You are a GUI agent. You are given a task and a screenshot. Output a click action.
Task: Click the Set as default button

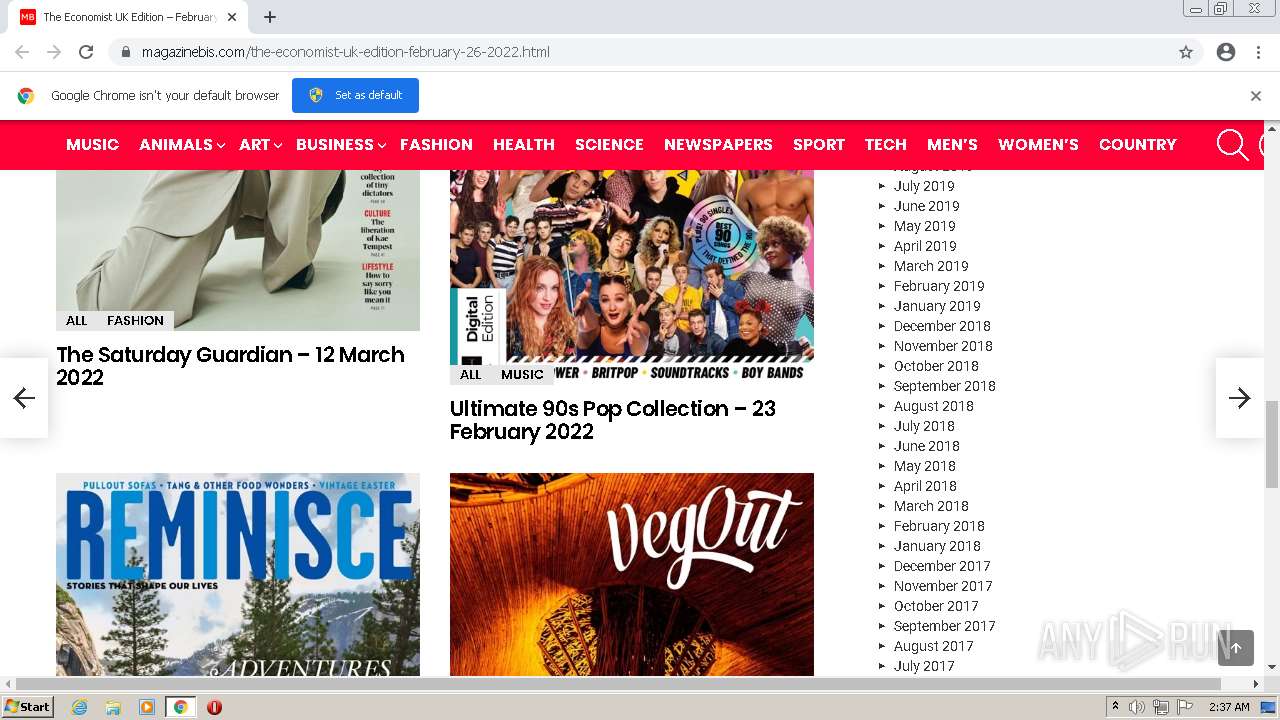355,95
